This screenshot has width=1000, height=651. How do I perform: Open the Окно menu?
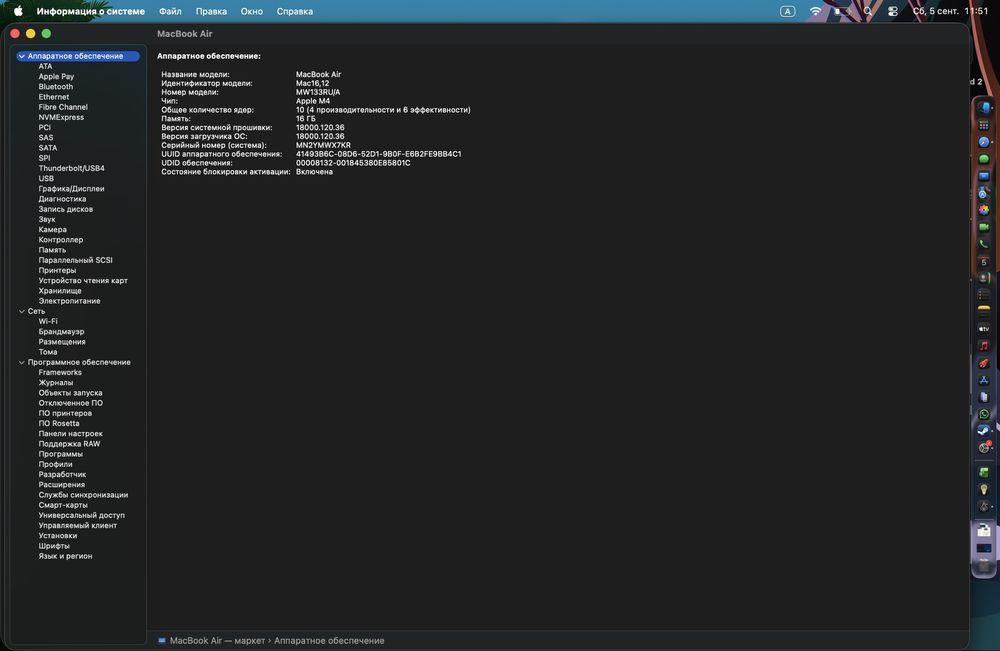tap(252, 11)
